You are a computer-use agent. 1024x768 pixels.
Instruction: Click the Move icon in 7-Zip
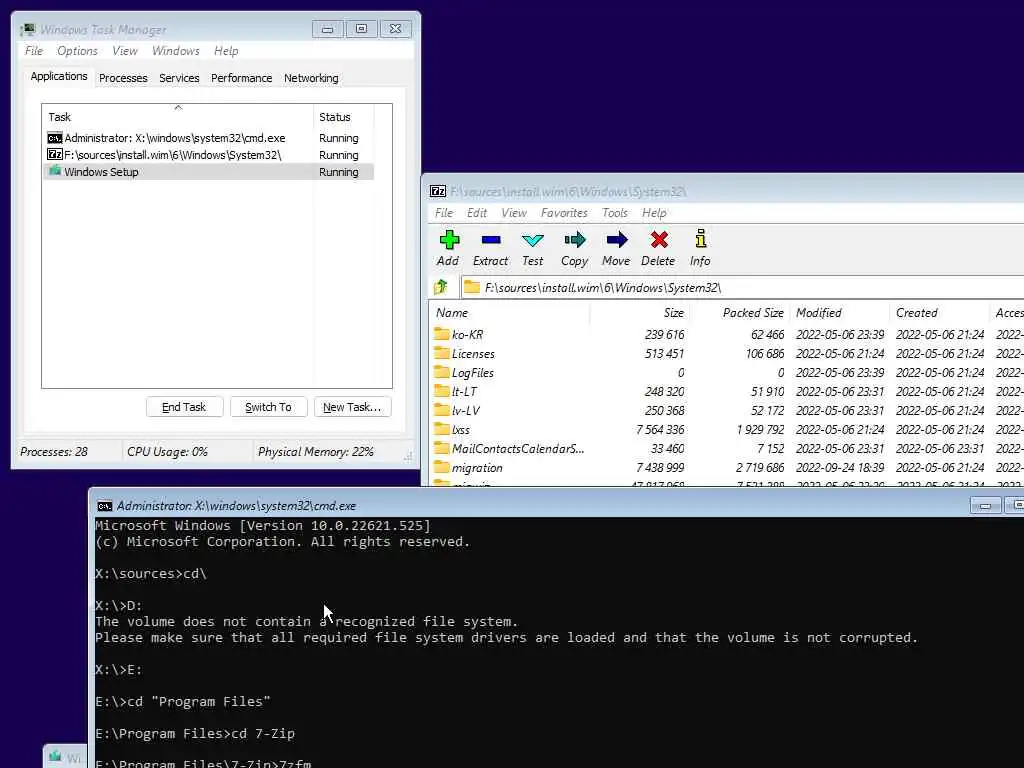616,240
